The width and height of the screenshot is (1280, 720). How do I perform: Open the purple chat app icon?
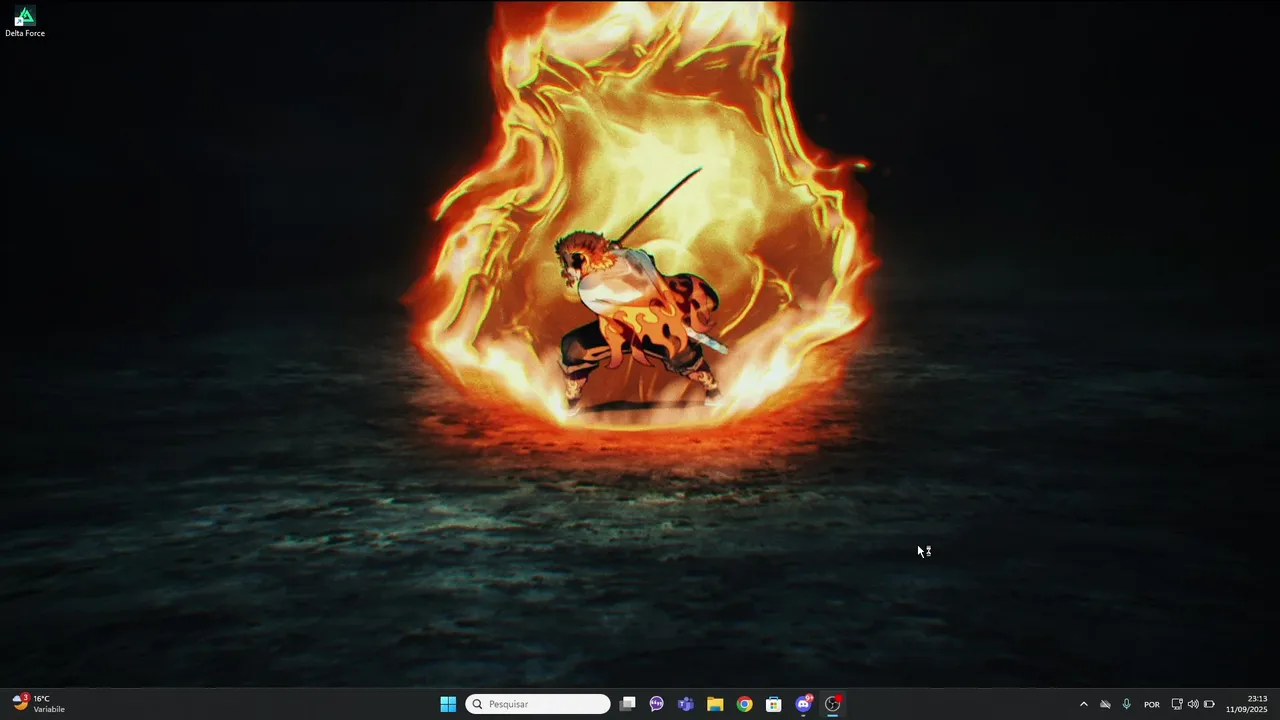coord(656,704)
